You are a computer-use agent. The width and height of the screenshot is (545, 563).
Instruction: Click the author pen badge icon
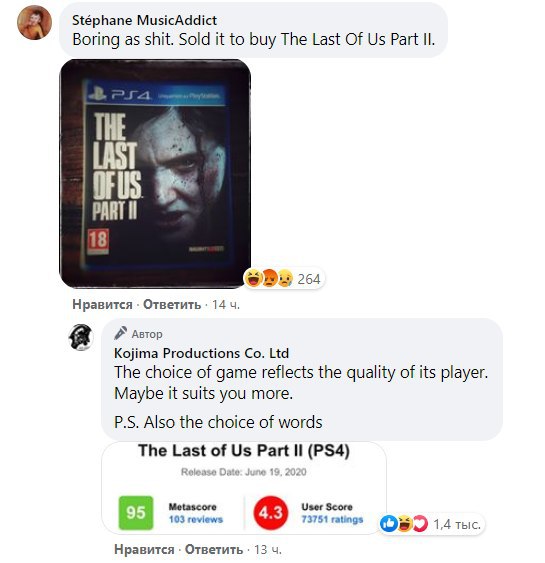click(121, 333)
